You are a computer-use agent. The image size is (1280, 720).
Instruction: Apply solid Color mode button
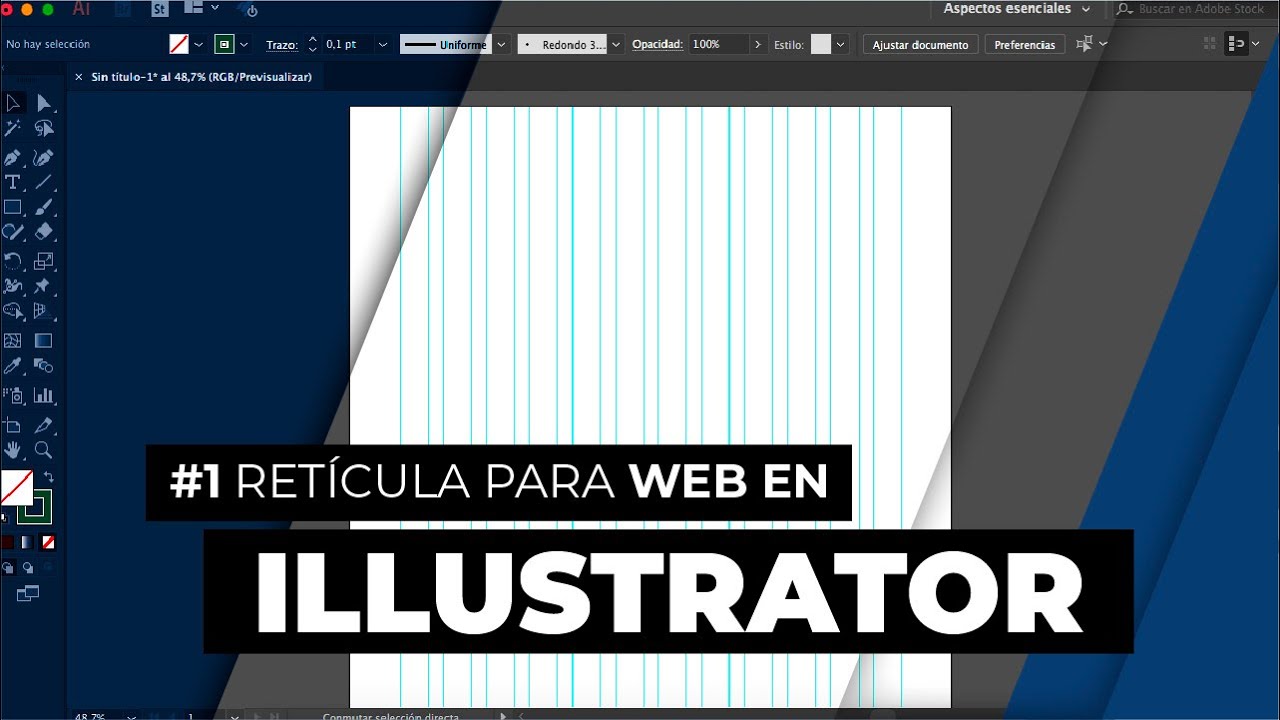pos(8,542)
